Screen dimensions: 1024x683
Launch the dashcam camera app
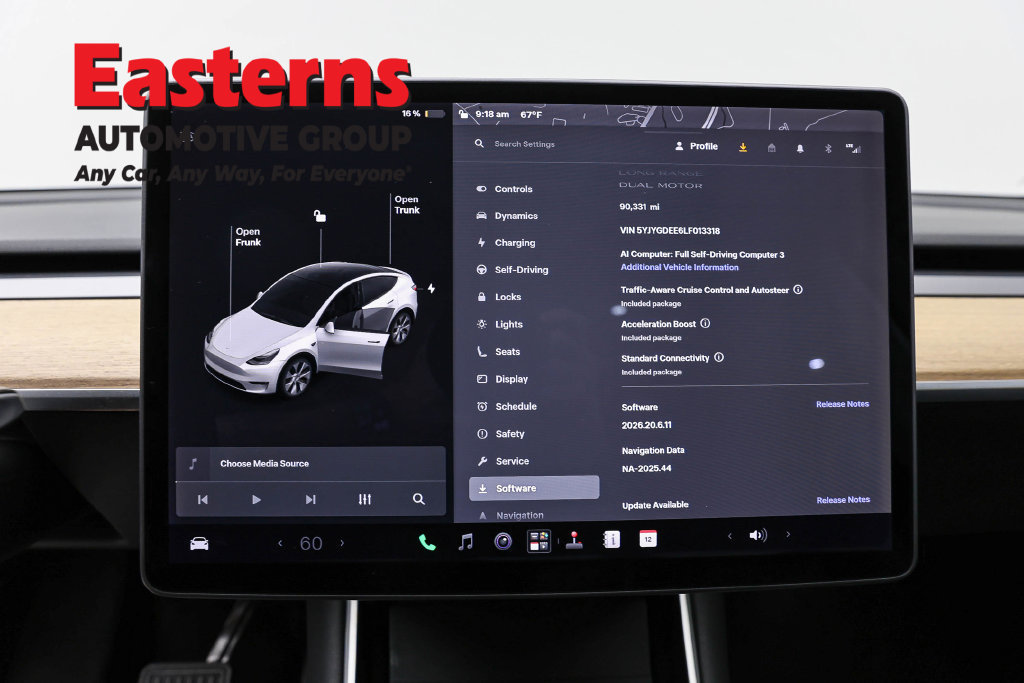(x=503, y=541)
